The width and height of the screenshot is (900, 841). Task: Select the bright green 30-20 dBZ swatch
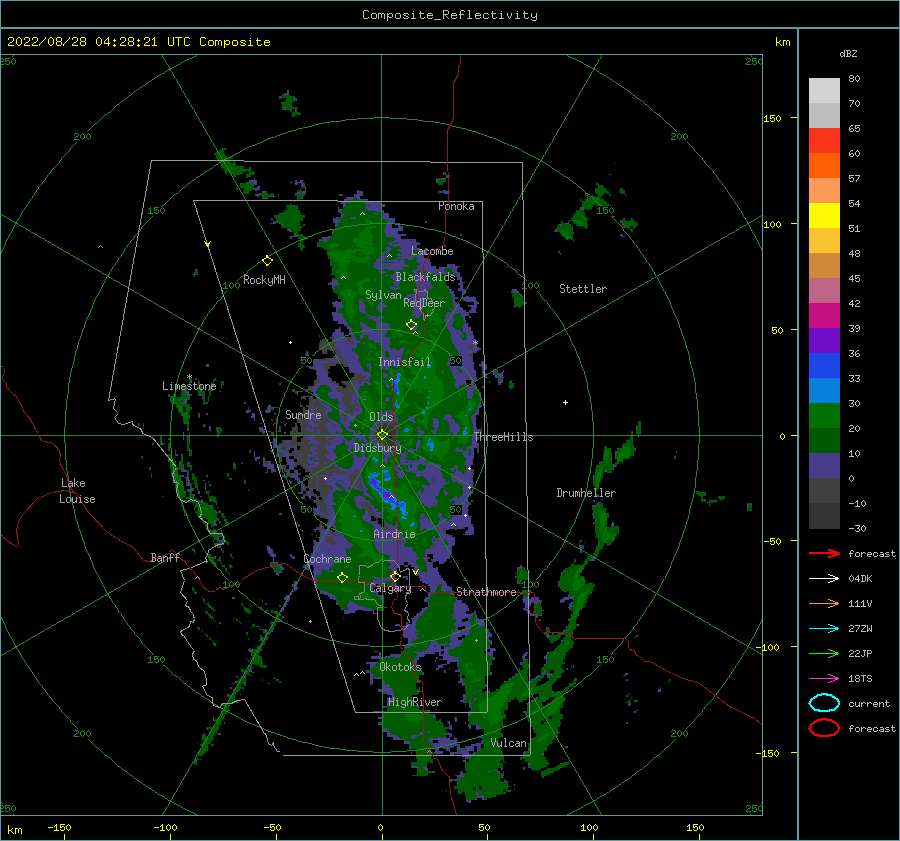pos(824,416)
